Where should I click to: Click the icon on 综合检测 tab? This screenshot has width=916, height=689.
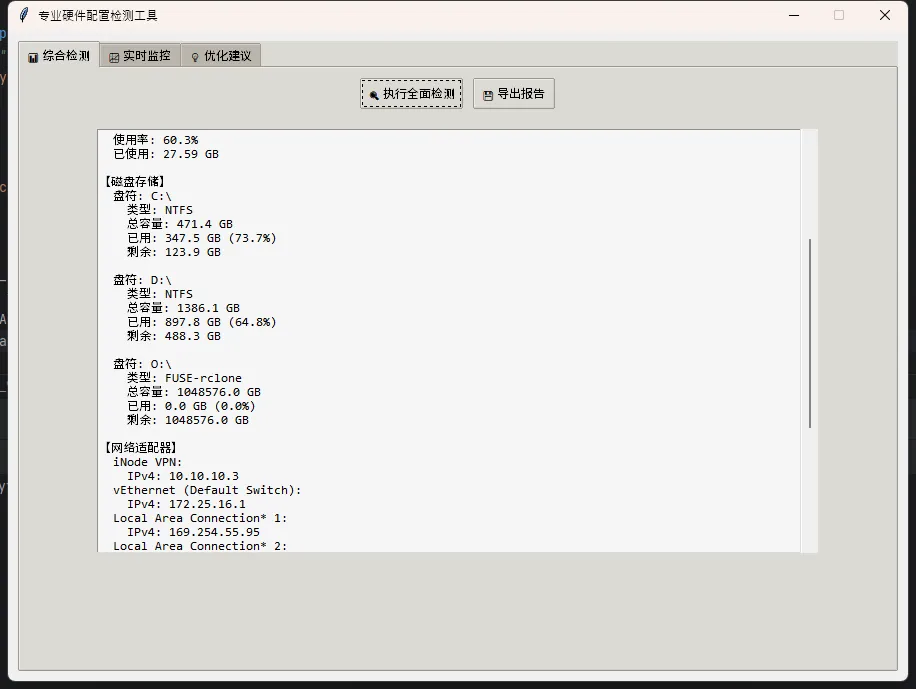33,57
